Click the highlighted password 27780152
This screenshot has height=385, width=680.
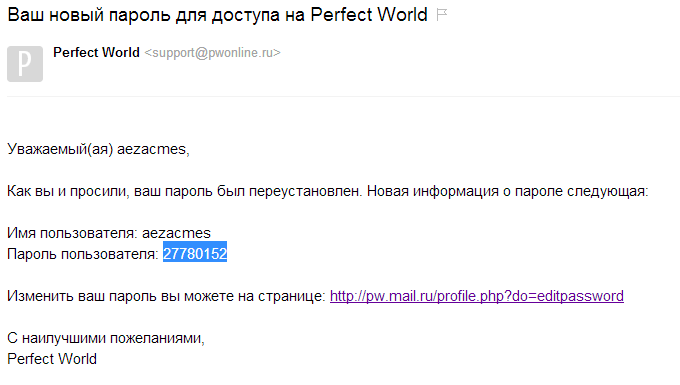[x=195, y=254]
